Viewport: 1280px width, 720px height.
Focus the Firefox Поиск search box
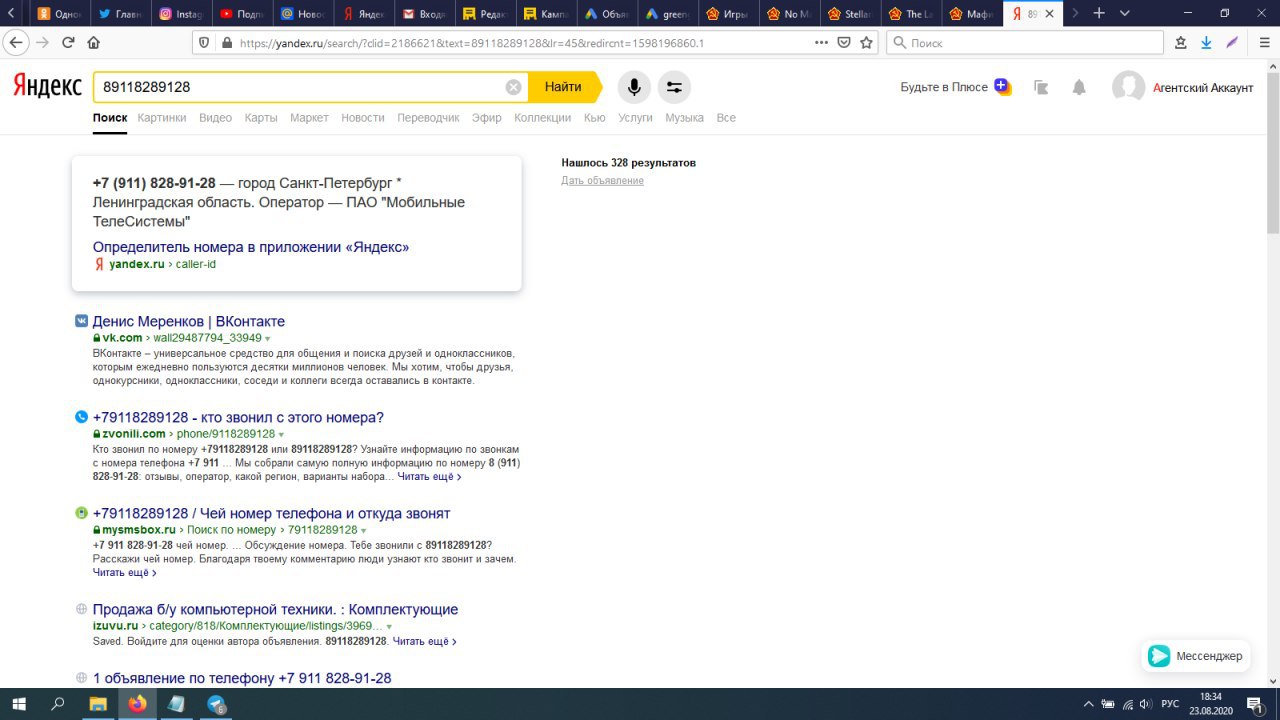tap(1025, 43)
